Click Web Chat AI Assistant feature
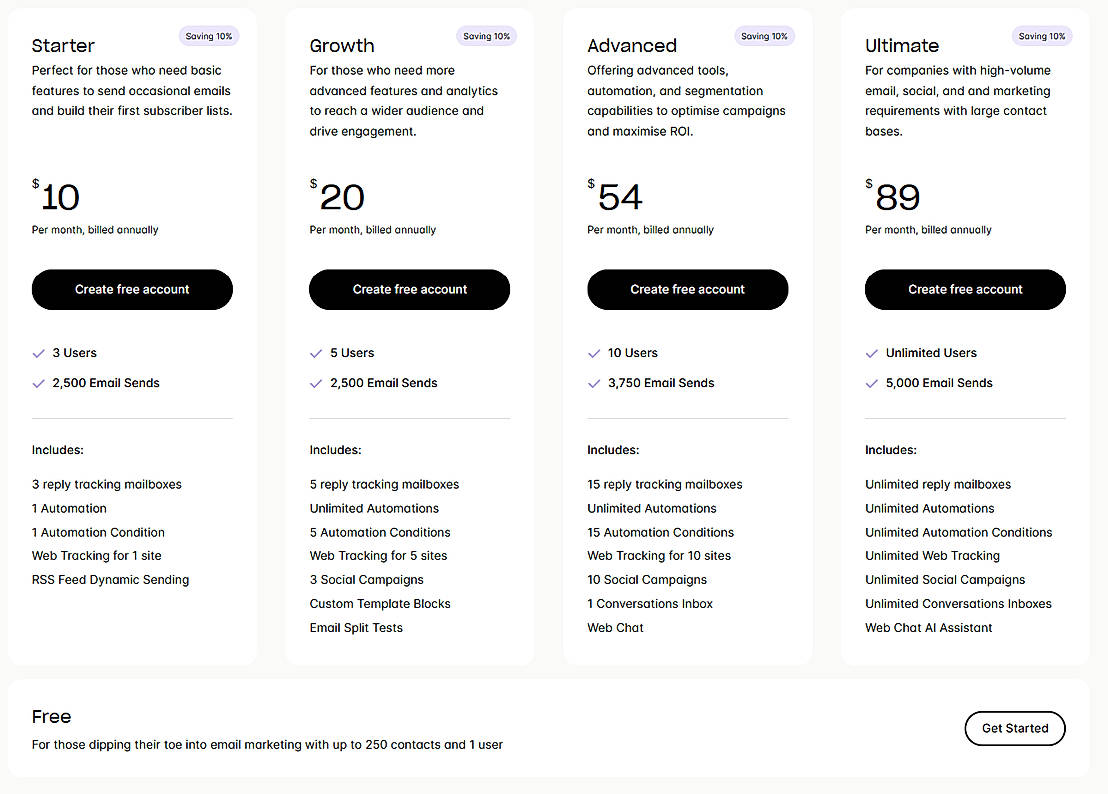Viewport: 1108px width, 794px height. pyautogui.click(x=929, y=628)
